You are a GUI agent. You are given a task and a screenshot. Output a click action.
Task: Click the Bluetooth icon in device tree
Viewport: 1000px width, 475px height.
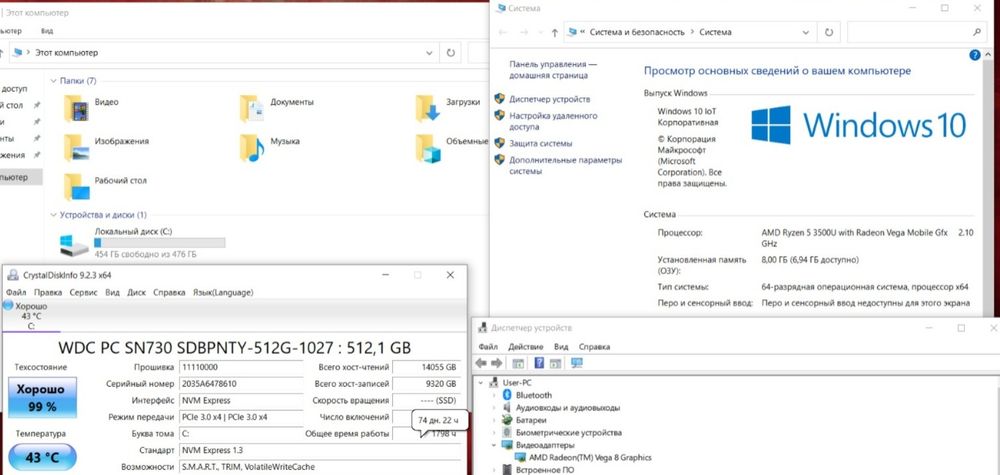508,395
